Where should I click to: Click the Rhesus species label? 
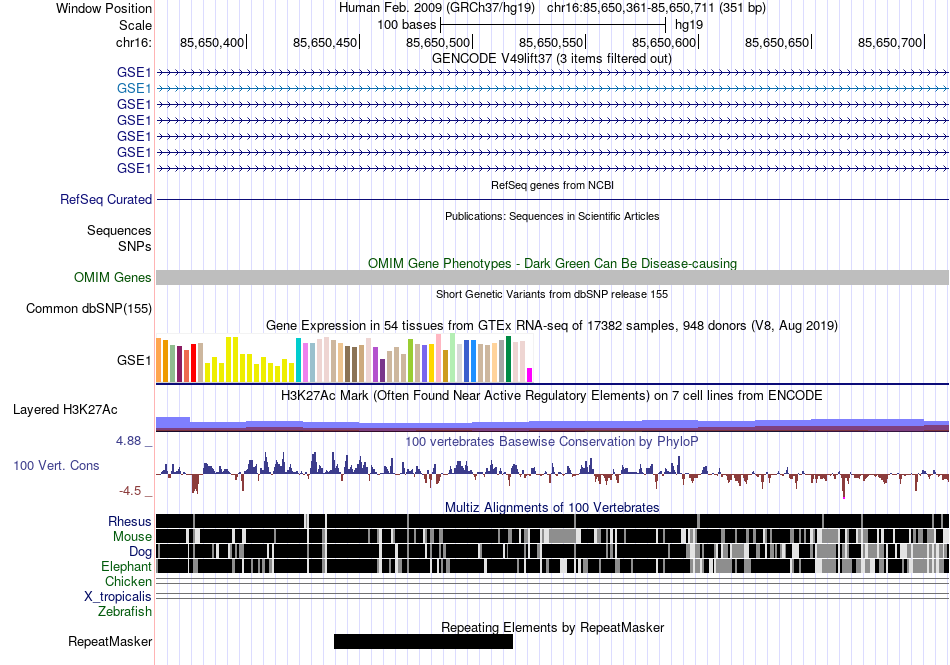130,521
